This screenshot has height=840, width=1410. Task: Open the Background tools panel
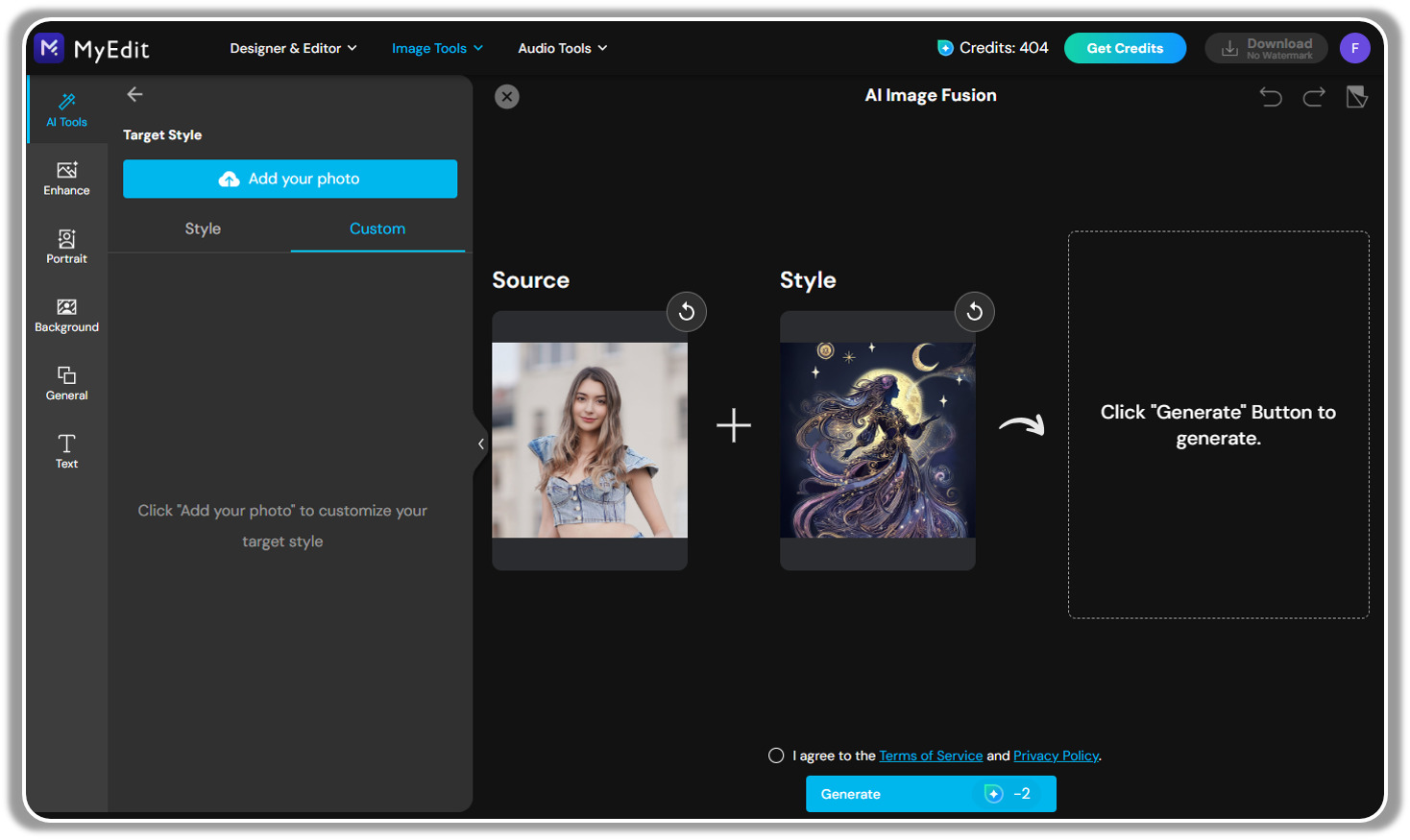pyautogui.click(x=66, y=314)
